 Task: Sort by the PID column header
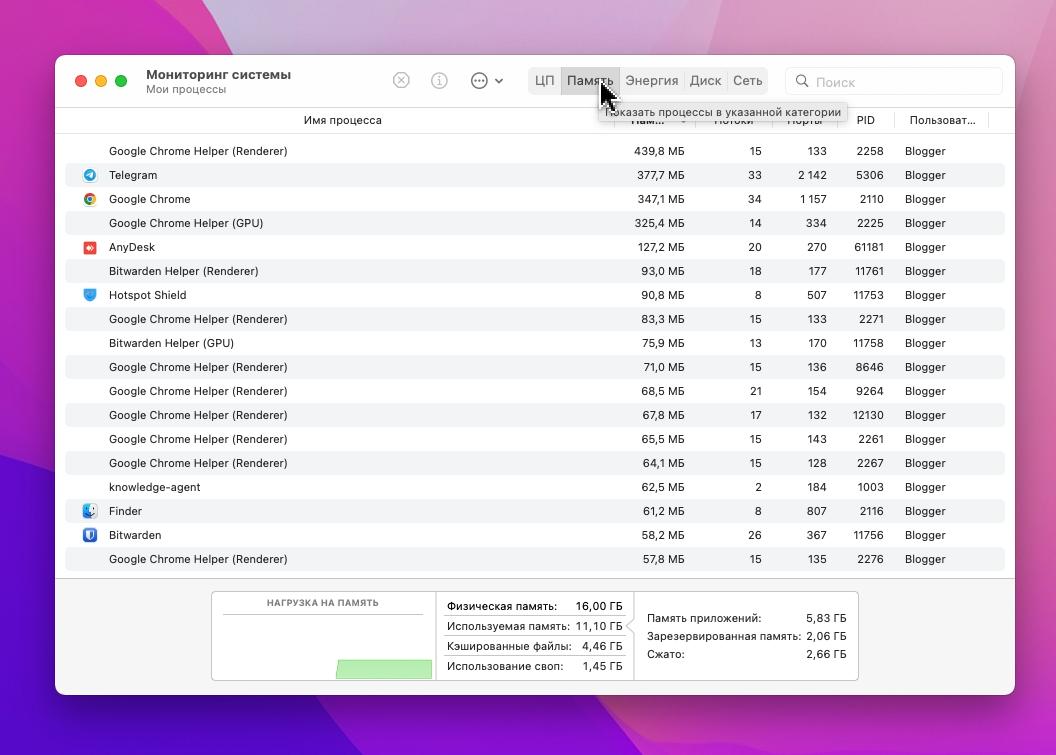point(865,121)
